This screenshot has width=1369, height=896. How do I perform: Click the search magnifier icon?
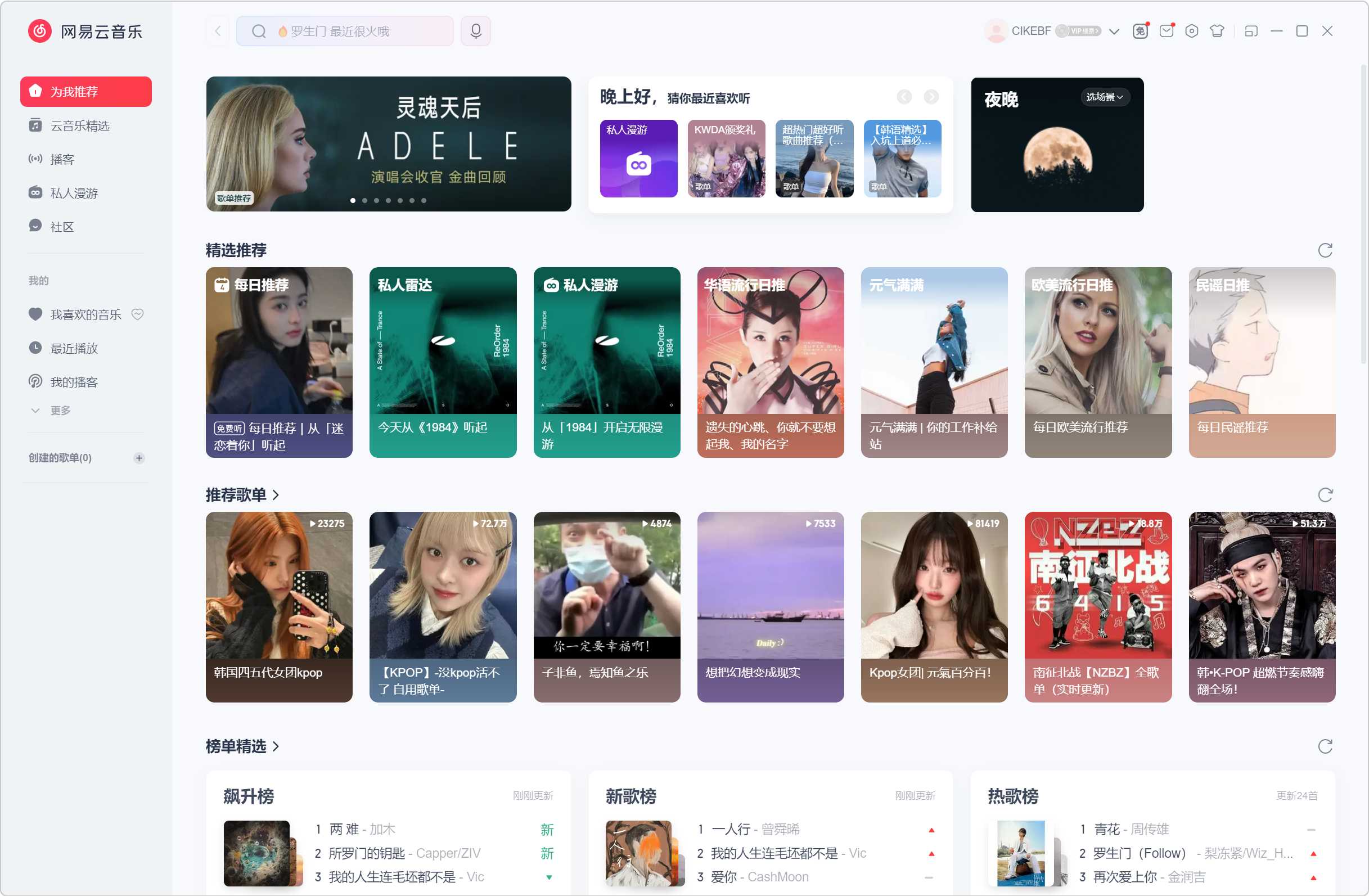tap(259, 31)
